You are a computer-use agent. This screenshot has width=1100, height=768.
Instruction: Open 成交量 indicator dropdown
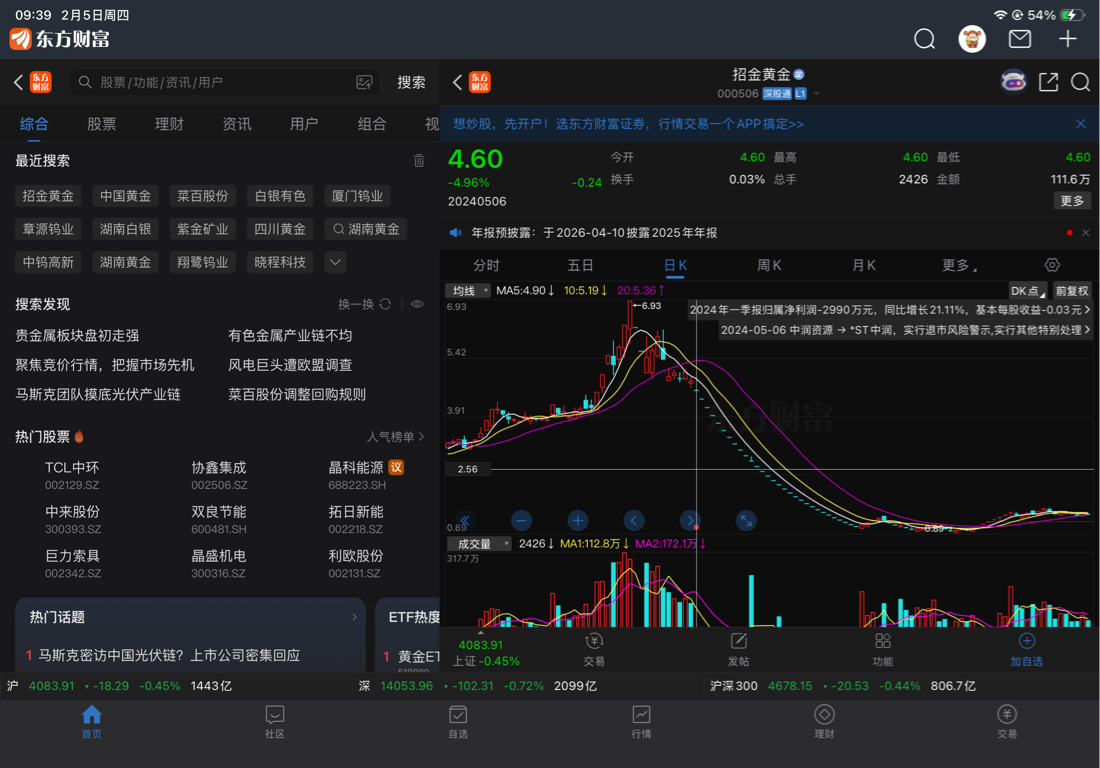pyautogui.click(x=479, y=544)
